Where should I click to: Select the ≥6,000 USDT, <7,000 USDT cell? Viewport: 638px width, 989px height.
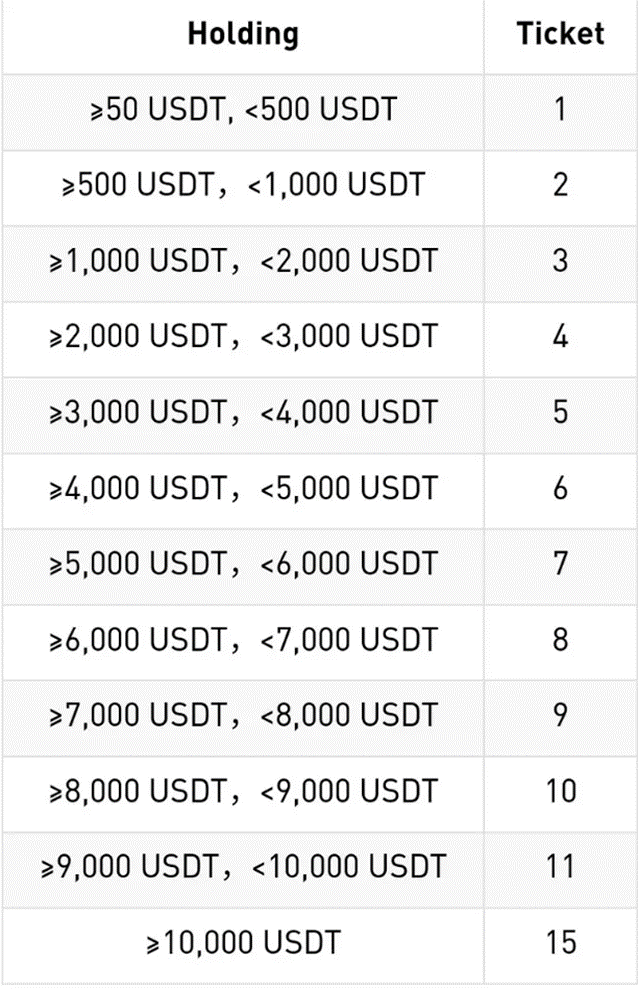(243, 639)
